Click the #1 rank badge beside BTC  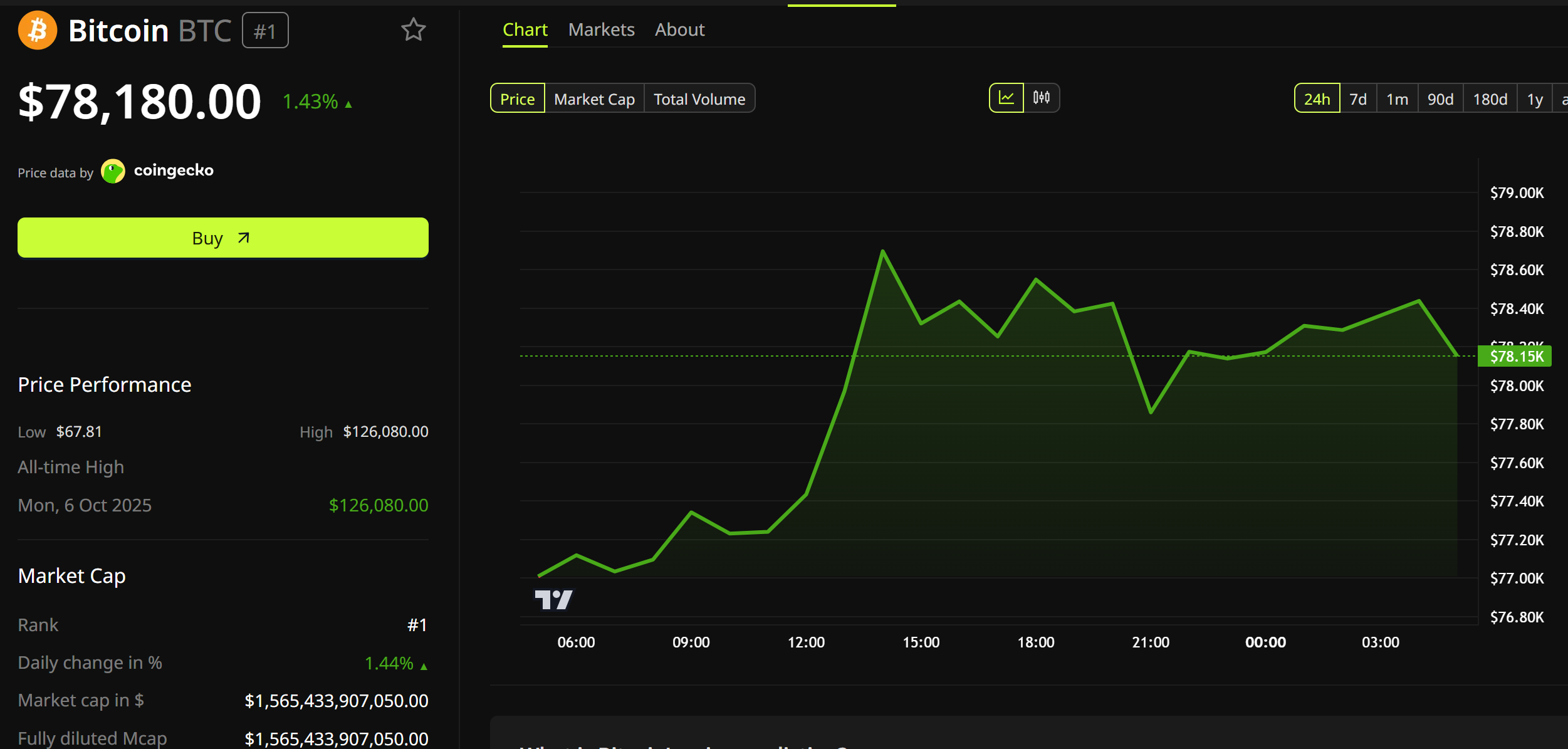tap(266, 31)
